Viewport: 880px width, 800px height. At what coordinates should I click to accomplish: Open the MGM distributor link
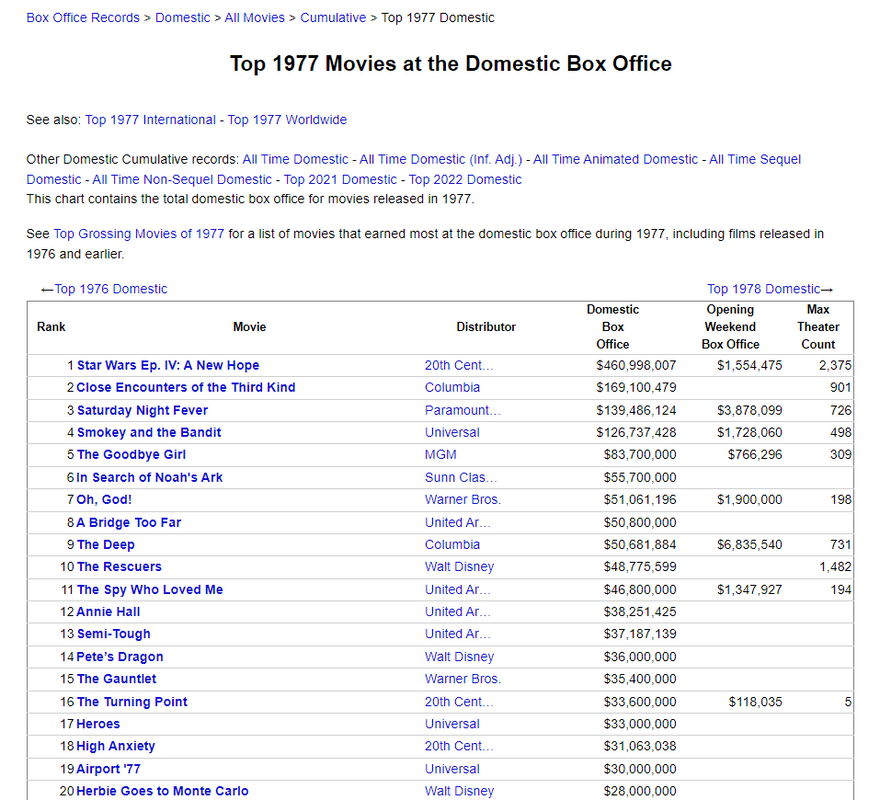[x=441, y=455]
